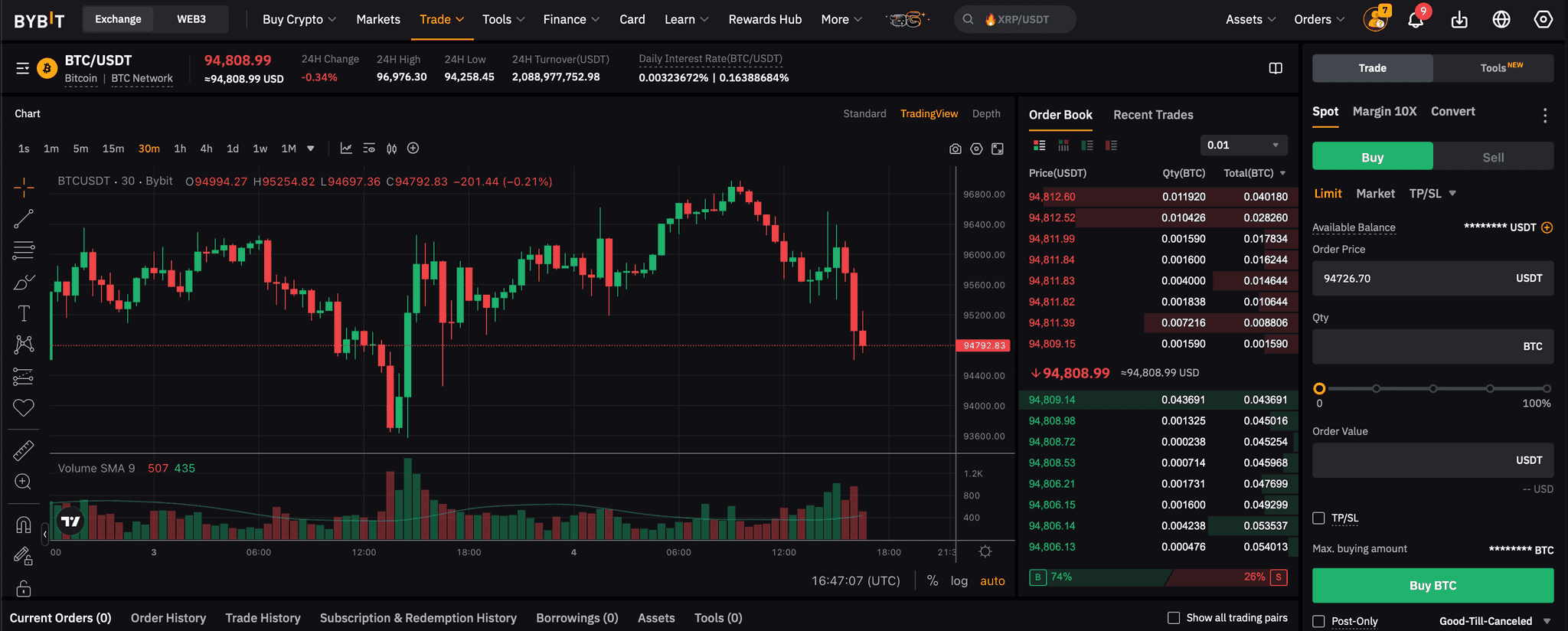Open the language globe selector
Image resolution: width=1568 pixels, height=631 pixels.
coord(1501,20)
